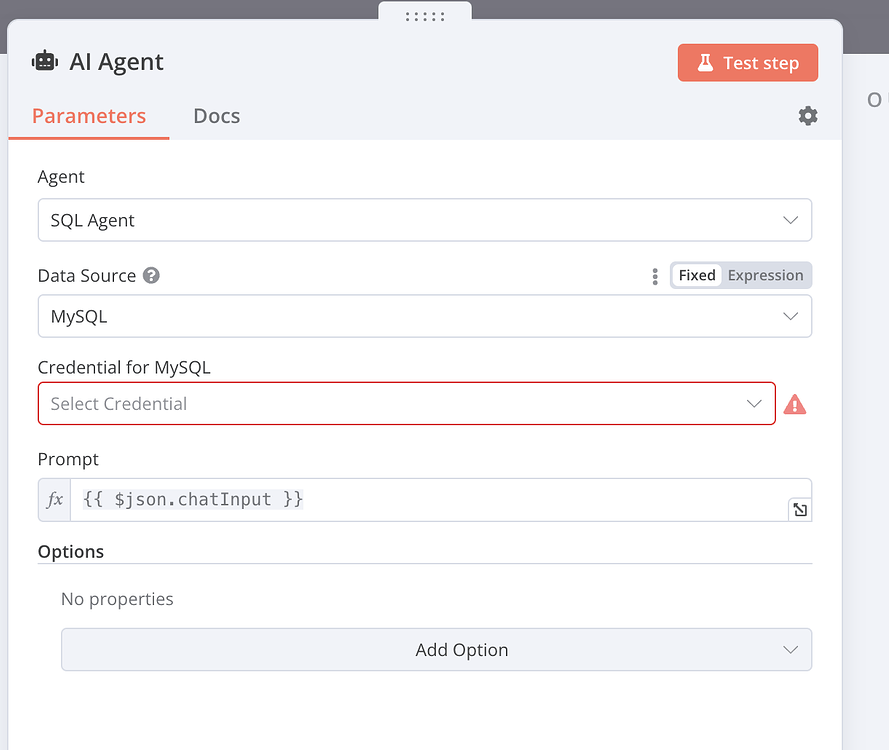Click the credential warning triangle icon
889x750 pixels.
click(795, 403)
